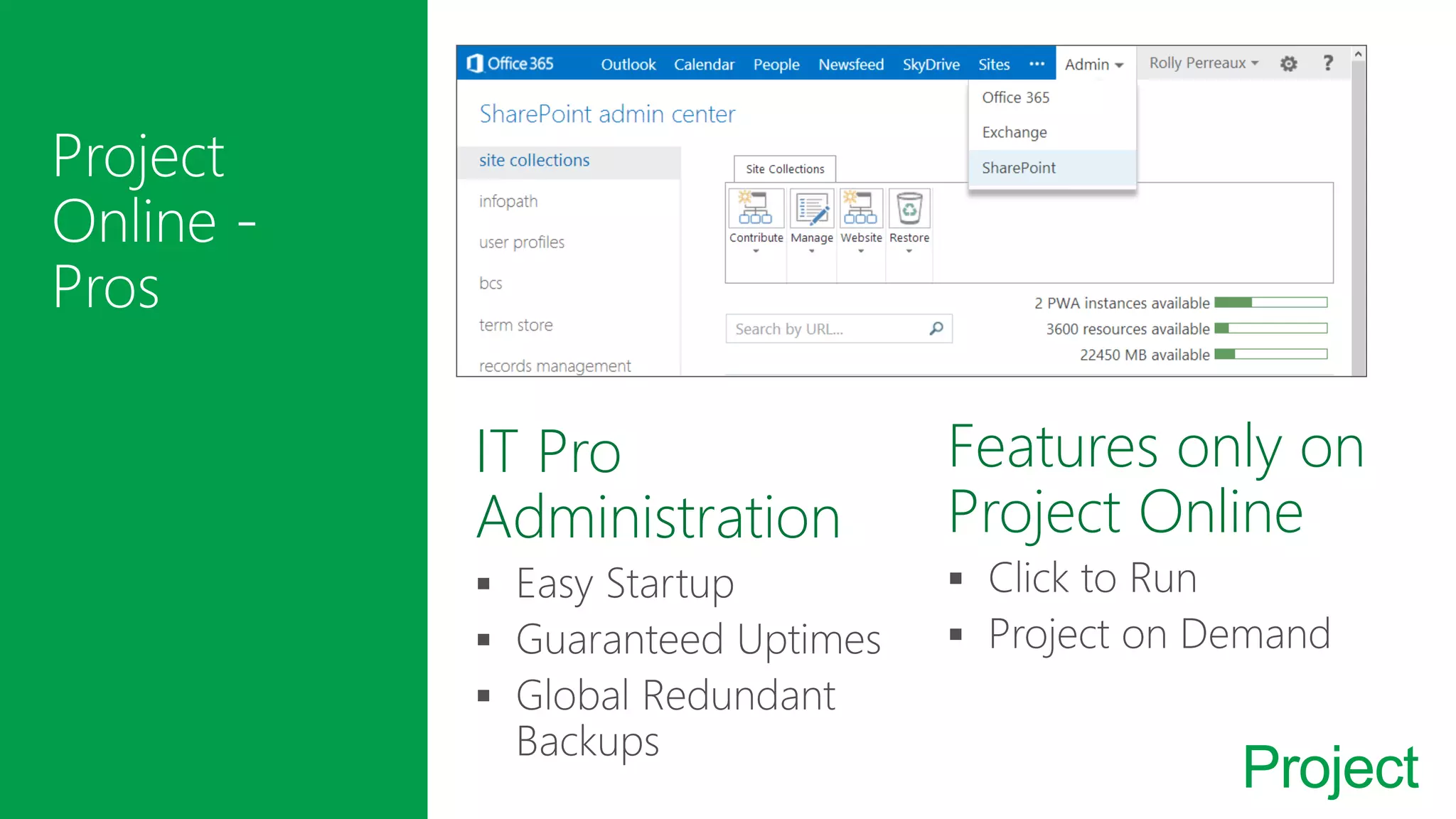Open the more options ellipsis in navbar
Image resolution: width=1456 pixels, height=819 pixels.
pyautogui.click(x=1037, y=64)
